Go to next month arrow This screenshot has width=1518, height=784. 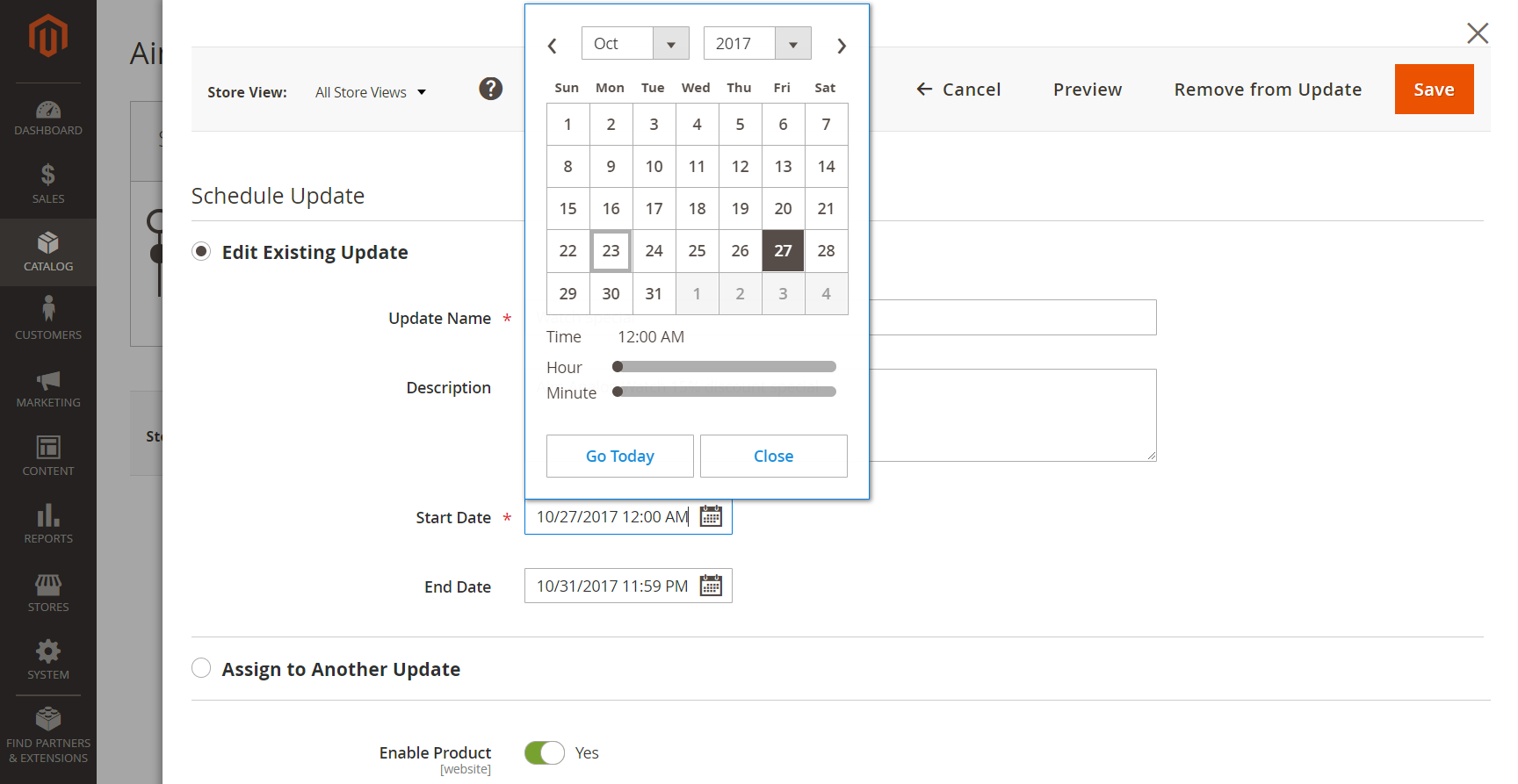coord(842,46)
